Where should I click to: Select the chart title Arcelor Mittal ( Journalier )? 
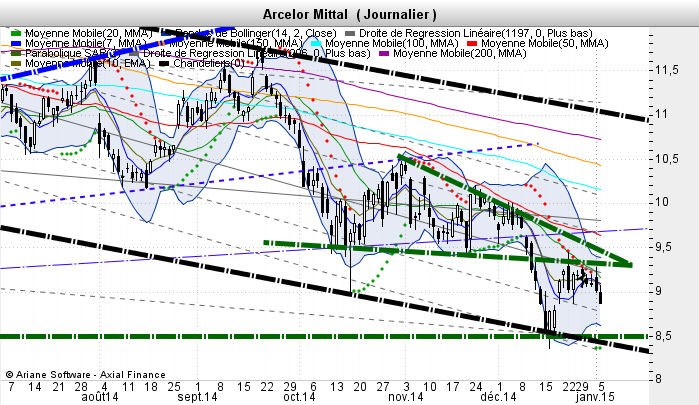350,14
